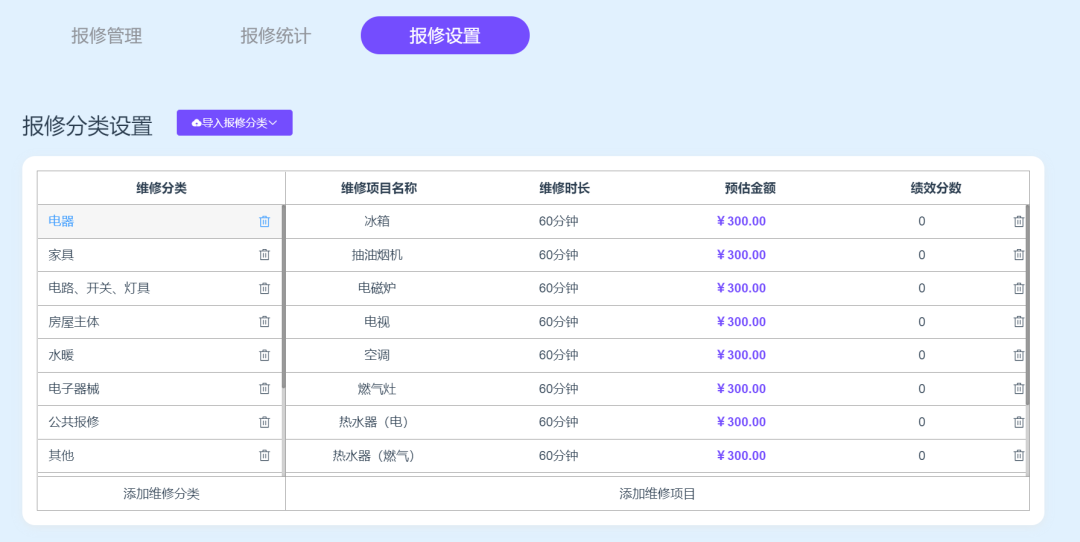Click ¥300.00 amount in 燃气灶 row
Screen dimensions: 1080x542
point(741,388)
